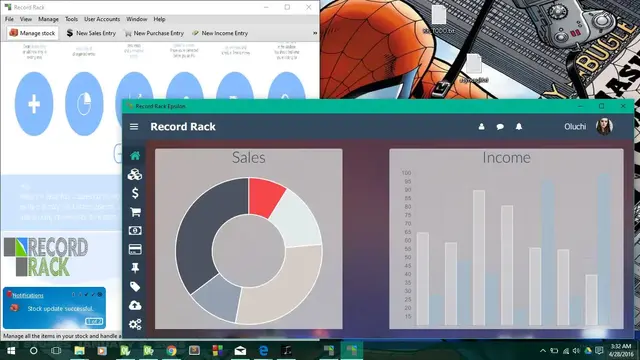Select the pushpin icon in sidebar
Viewport: 640px width, 360px height.
click(135, 268)
